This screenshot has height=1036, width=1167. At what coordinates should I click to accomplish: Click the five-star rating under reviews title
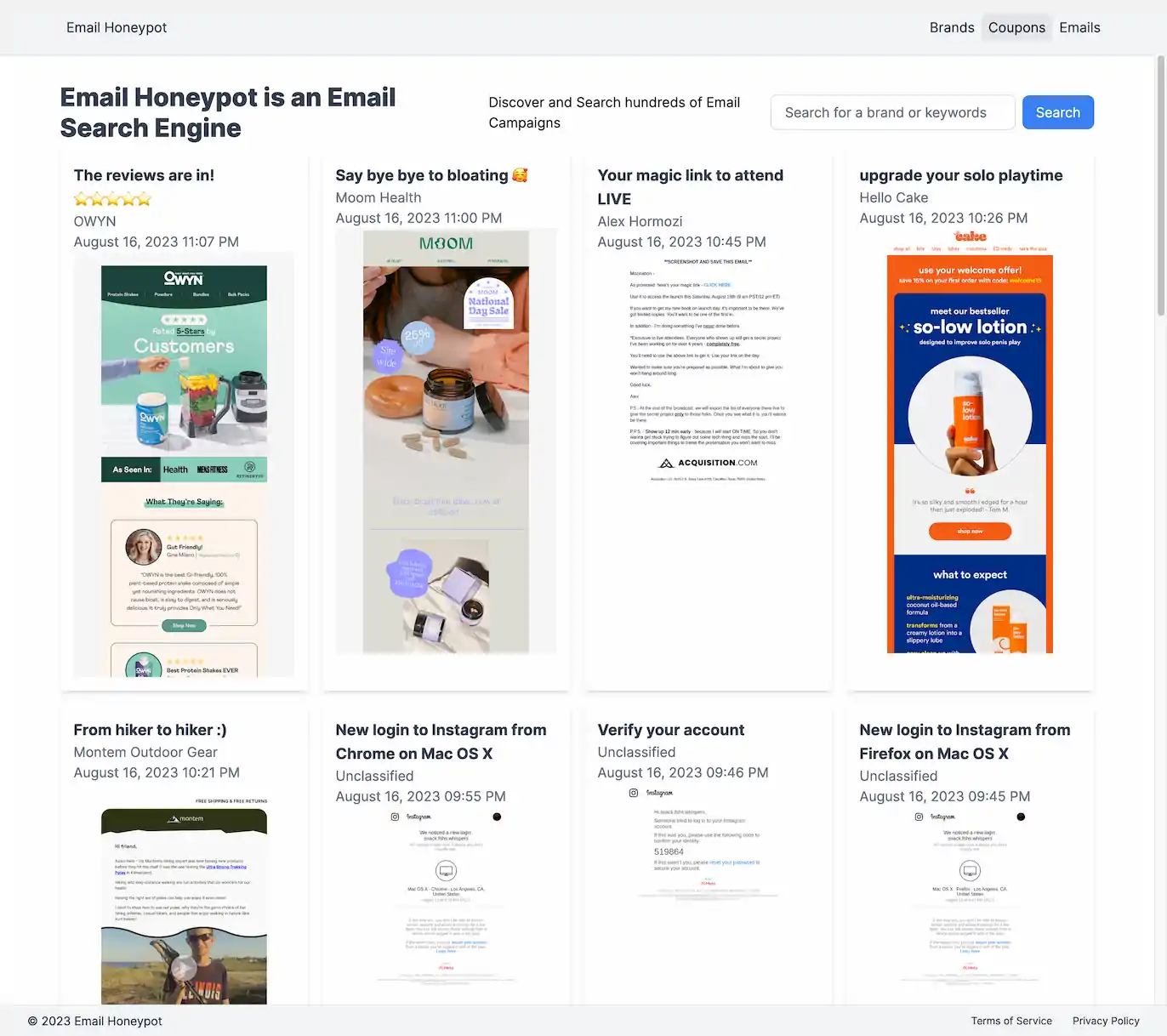(x=112, y=199)
